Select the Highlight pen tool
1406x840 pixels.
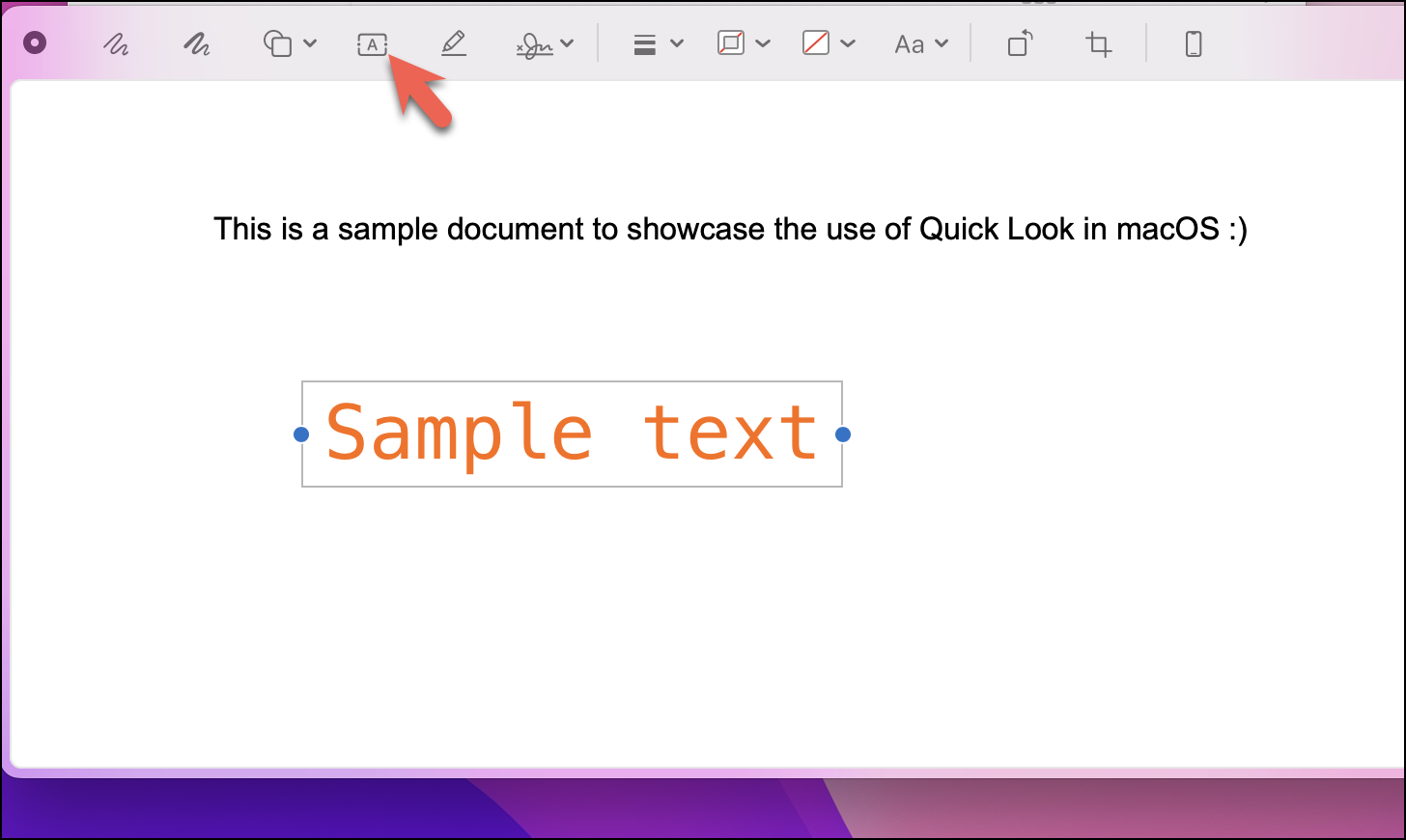point(454,44)
